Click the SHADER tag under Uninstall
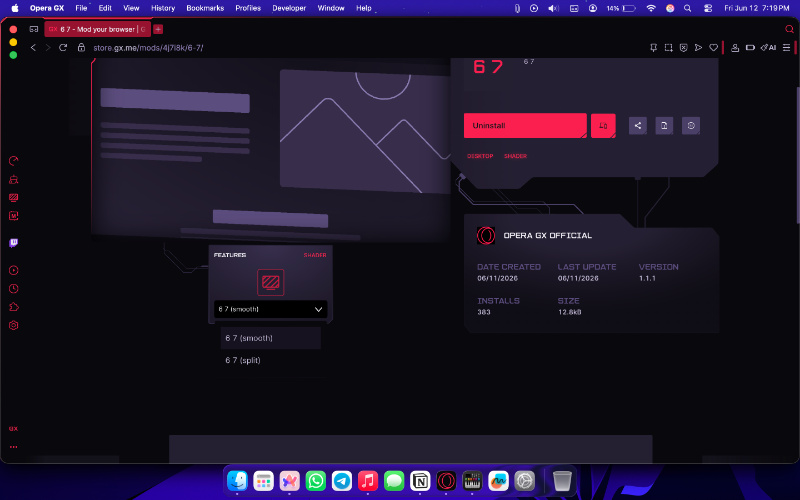 [x=515, y=156]
